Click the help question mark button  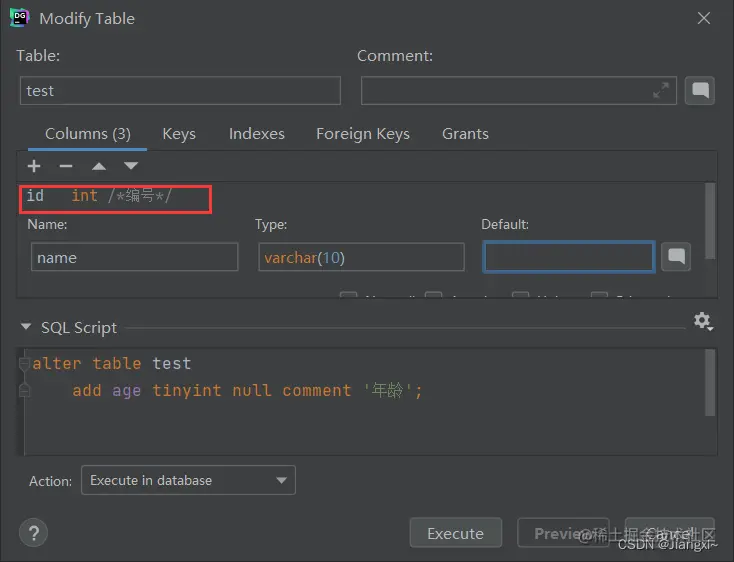tap(34, 533)
